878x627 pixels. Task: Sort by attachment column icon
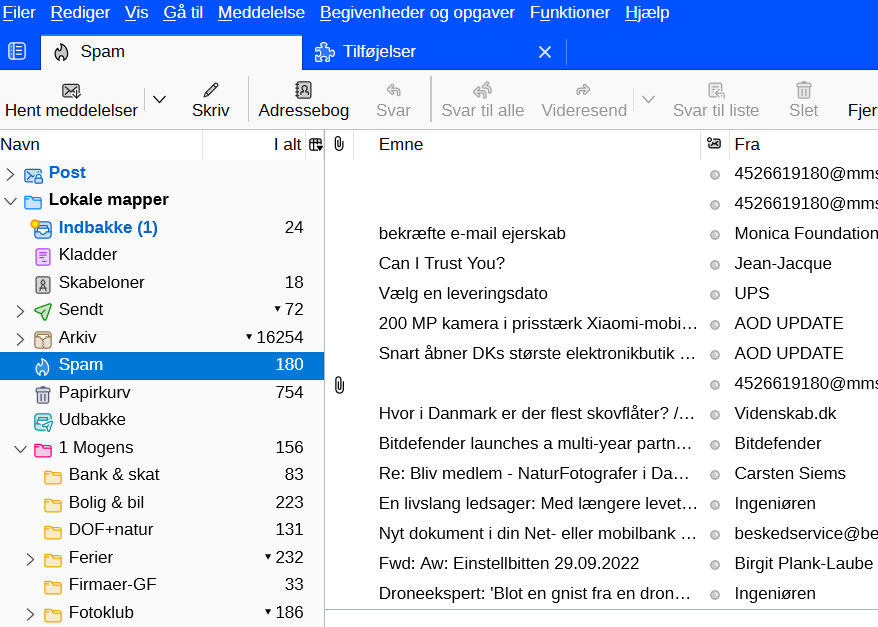coord(339,144)
